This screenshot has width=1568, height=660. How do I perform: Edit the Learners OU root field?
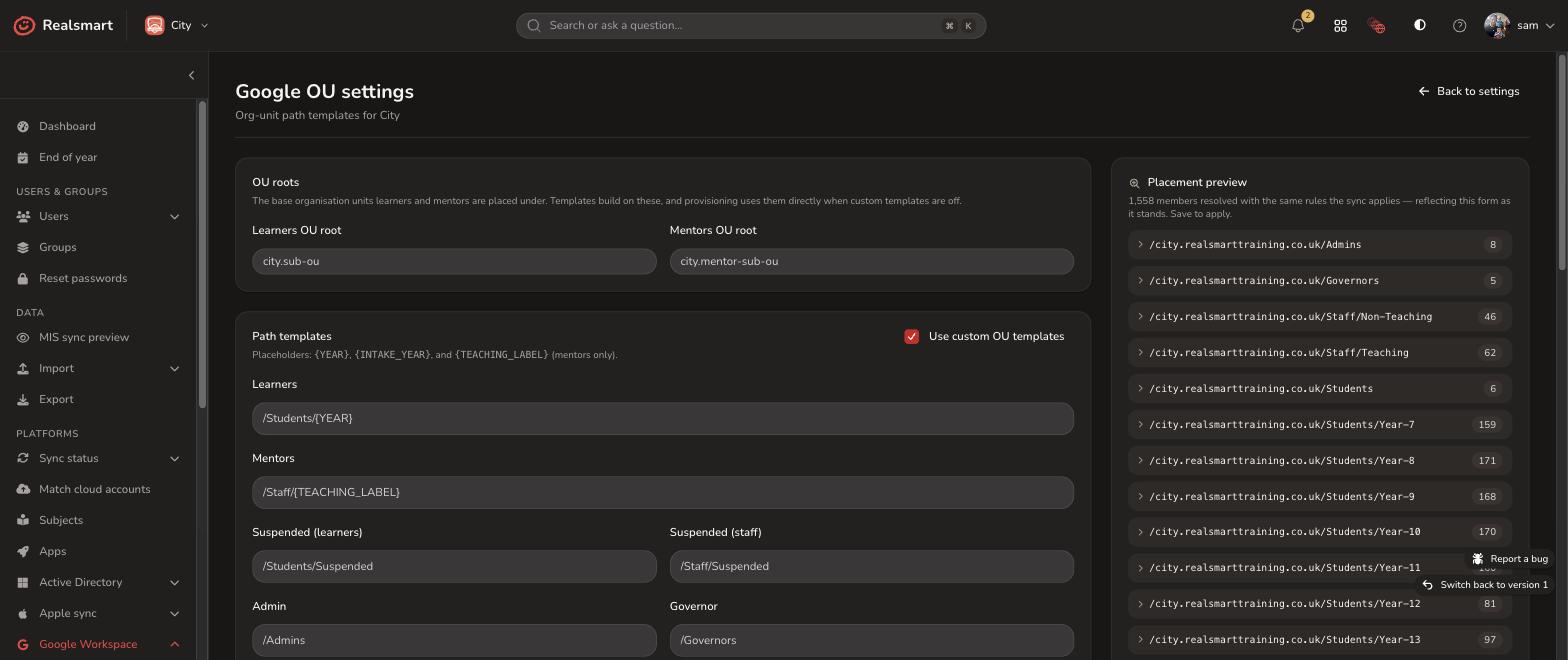pos(454,261)
